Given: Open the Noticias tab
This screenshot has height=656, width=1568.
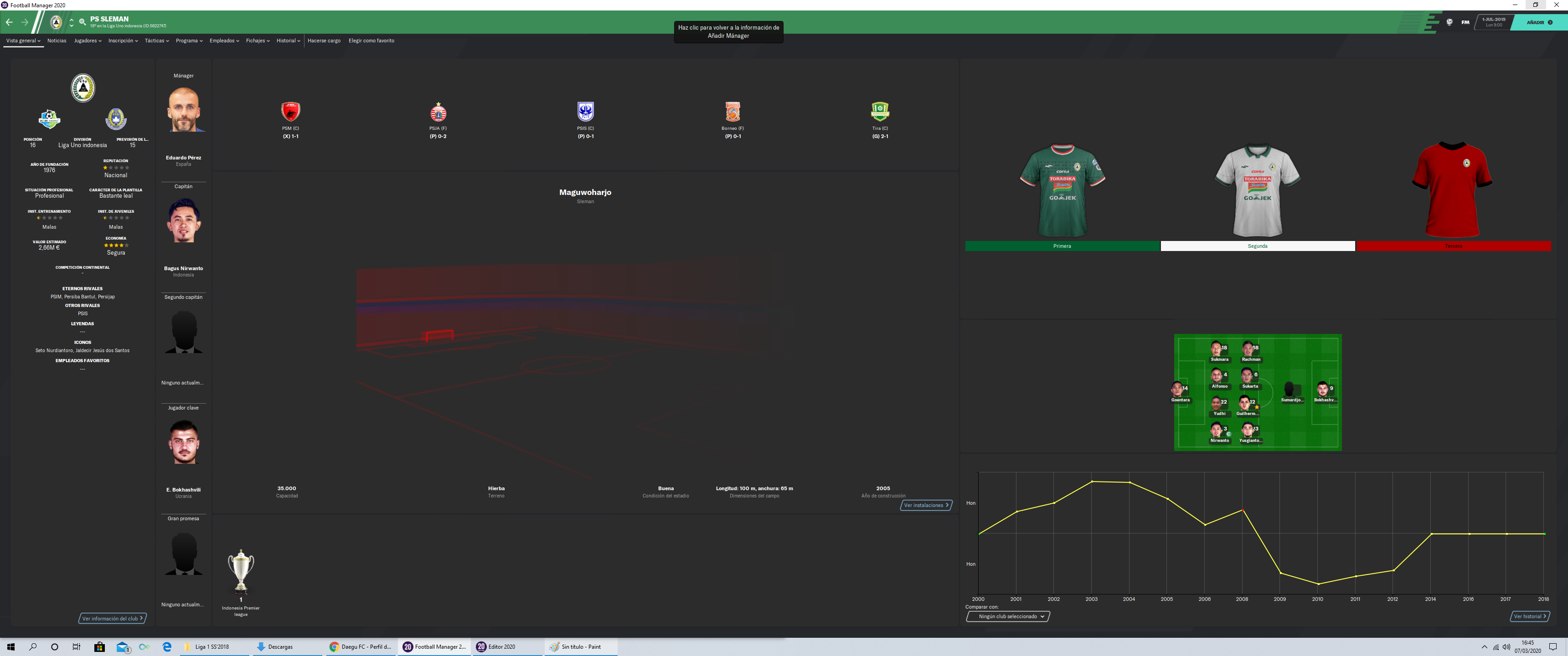Looking at the screenshot, I should [x=57, y=41].
